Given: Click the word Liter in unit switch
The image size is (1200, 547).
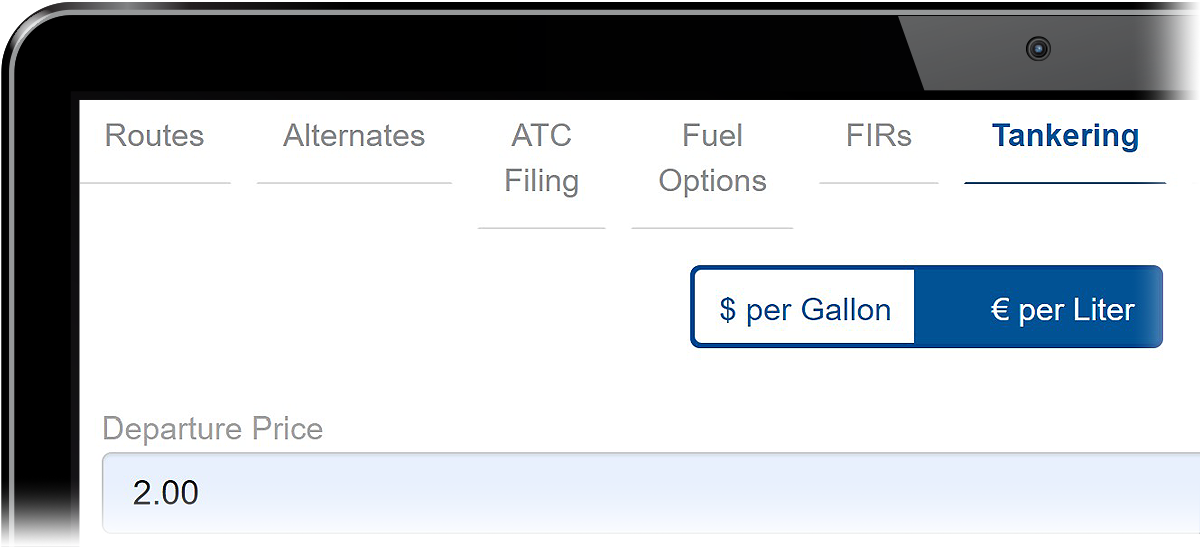Looking at the screenshot, I should [1104, 310].
